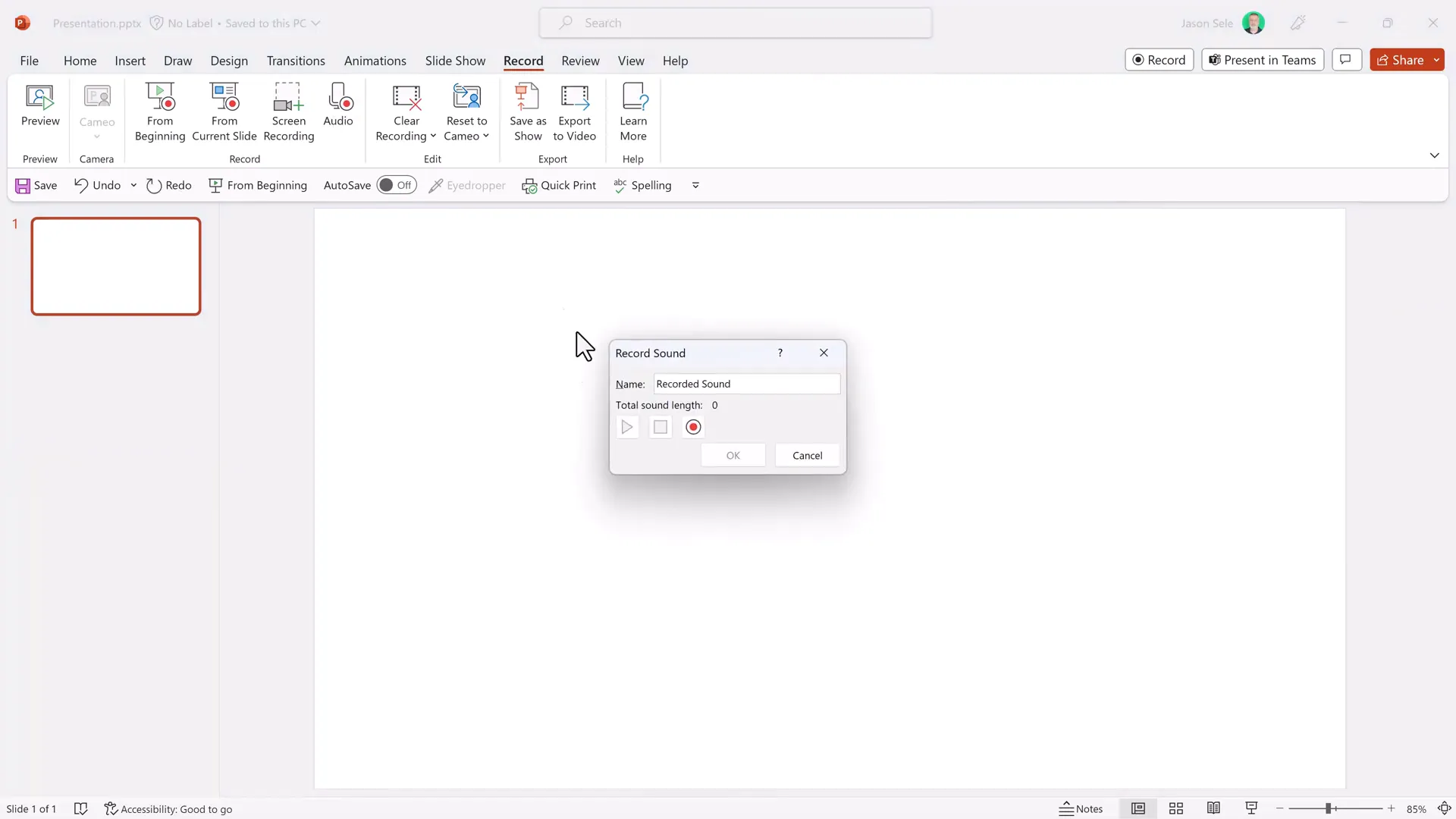The width and height of the screenshot is (1456, 819).
Task: Switch to the Transitions tab
Action: tap(296, 61)
